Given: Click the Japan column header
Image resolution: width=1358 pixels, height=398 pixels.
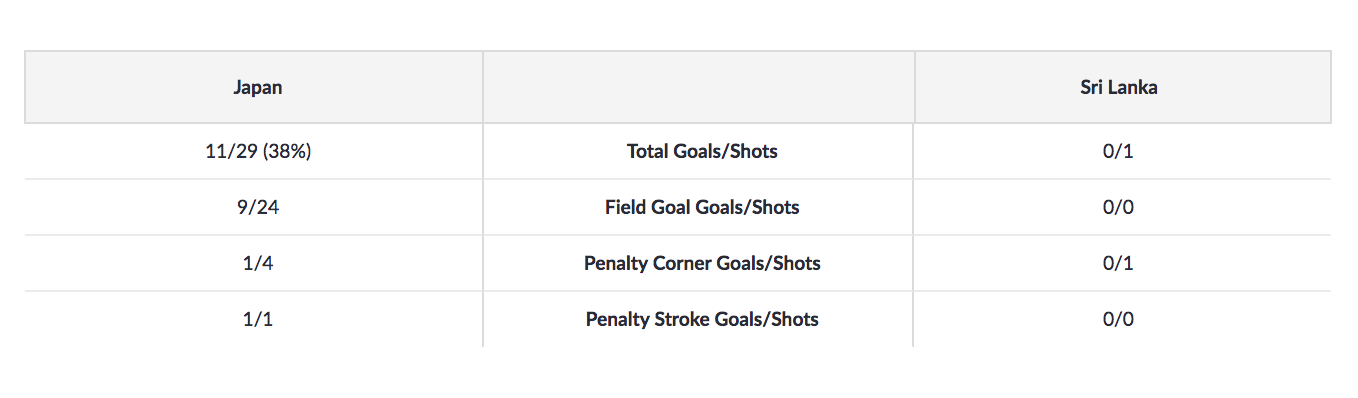Looking at the screenshot, I should pyautogui.click(x=254, y=87).
